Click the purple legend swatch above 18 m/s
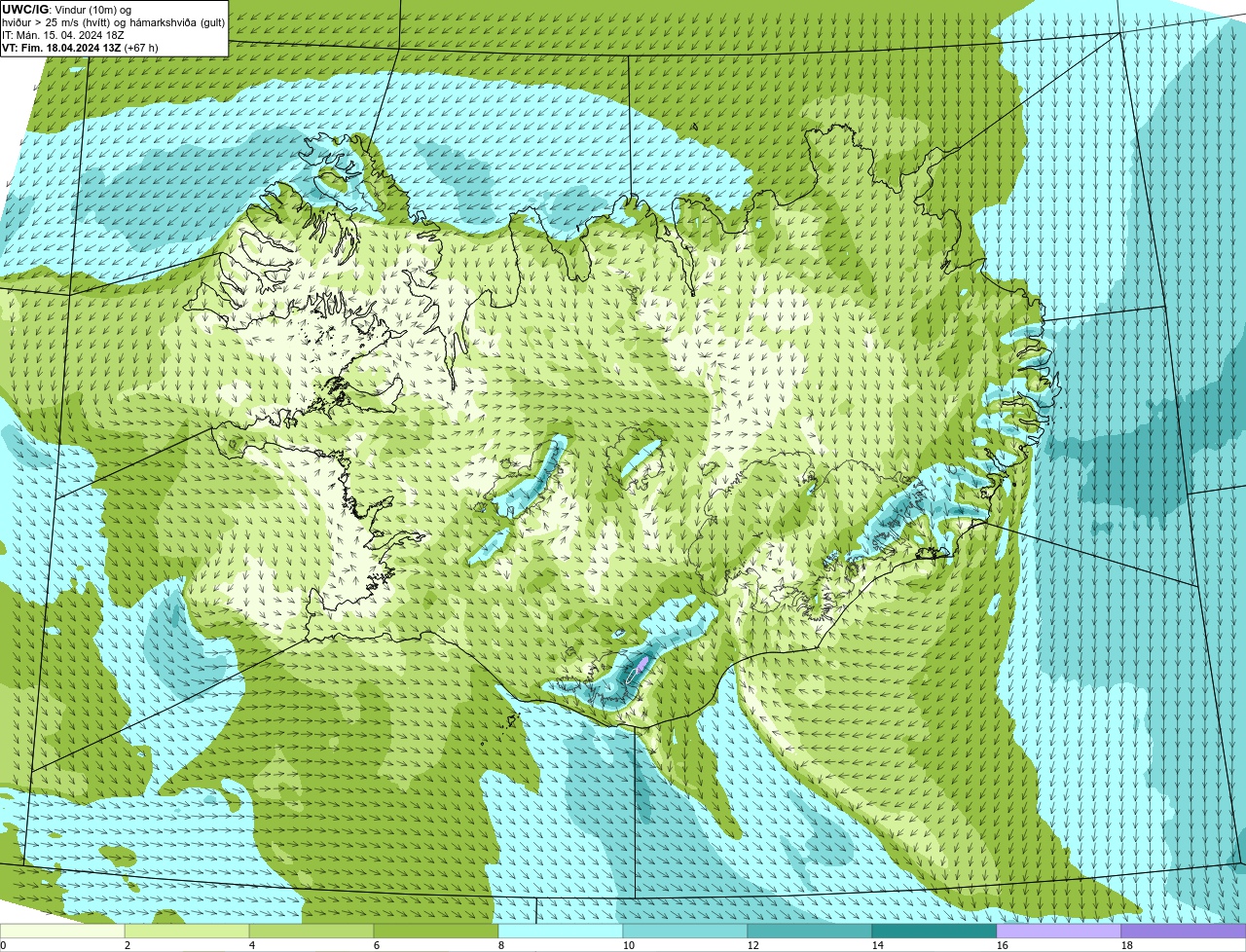1246x952 pixels. [1184, 932]
